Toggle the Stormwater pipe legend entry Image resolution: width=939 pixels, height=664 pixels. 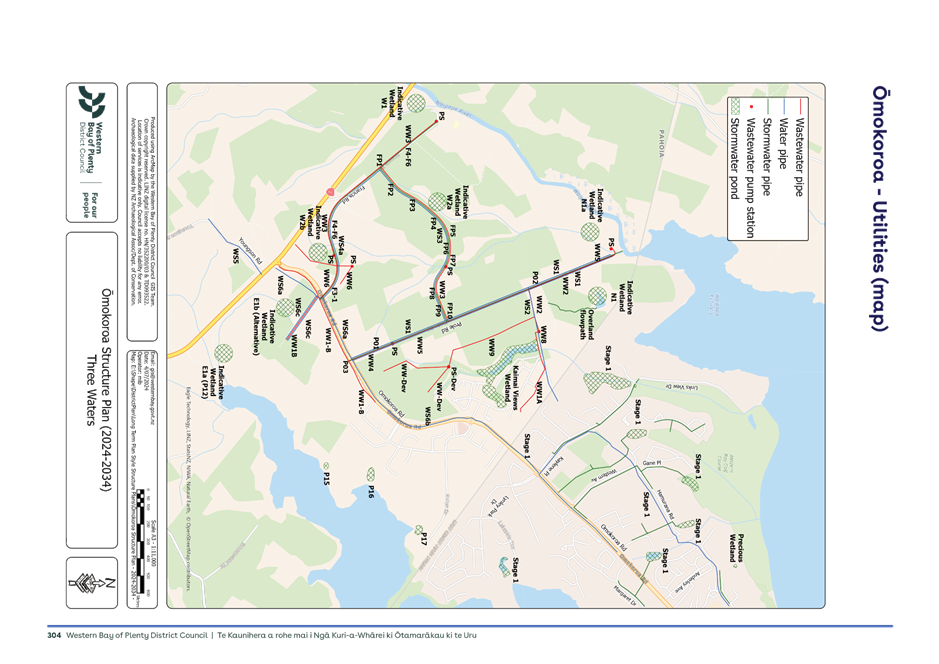(768, 155)
